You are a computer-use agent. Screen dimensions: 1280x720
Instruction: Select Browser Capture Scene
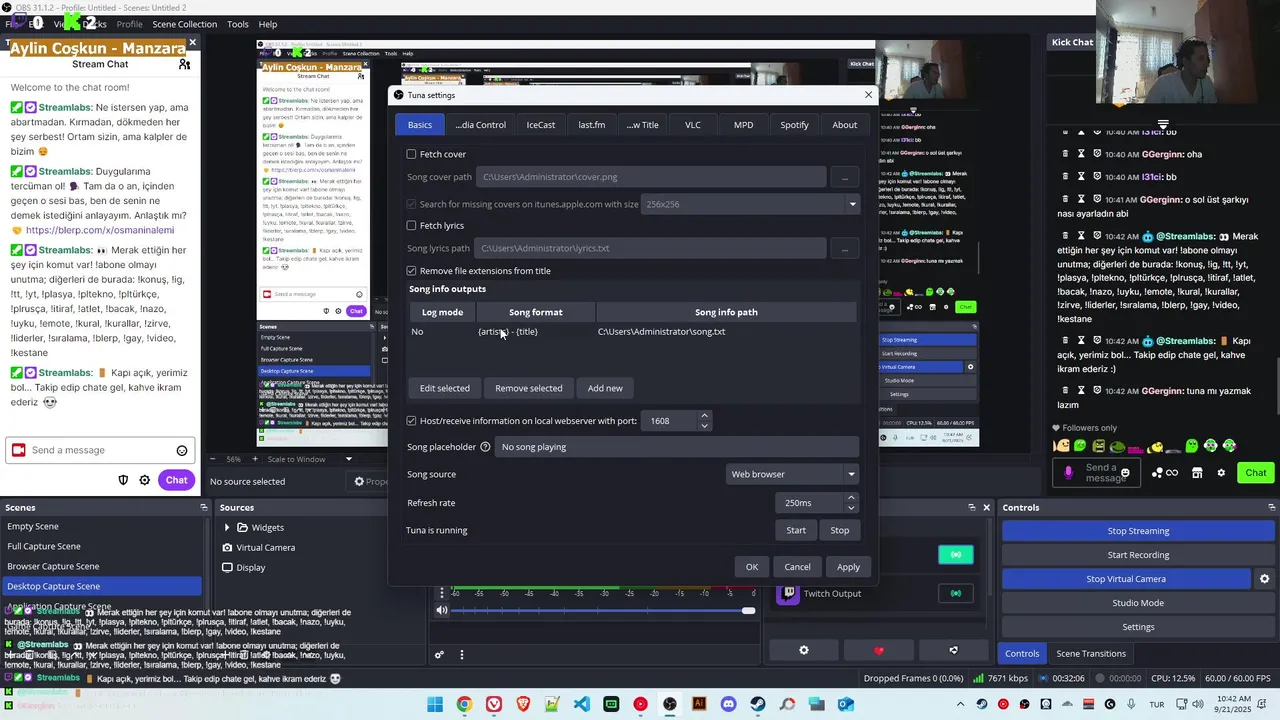(x=101, y=566)
